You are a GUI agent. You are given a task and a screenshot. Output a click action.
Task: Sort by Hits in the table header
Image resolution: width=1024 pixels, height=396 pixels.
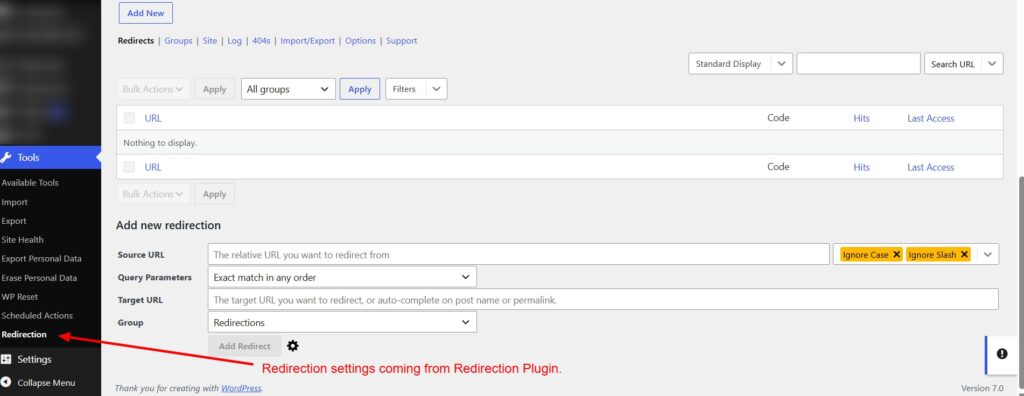(x=861, y=118)
